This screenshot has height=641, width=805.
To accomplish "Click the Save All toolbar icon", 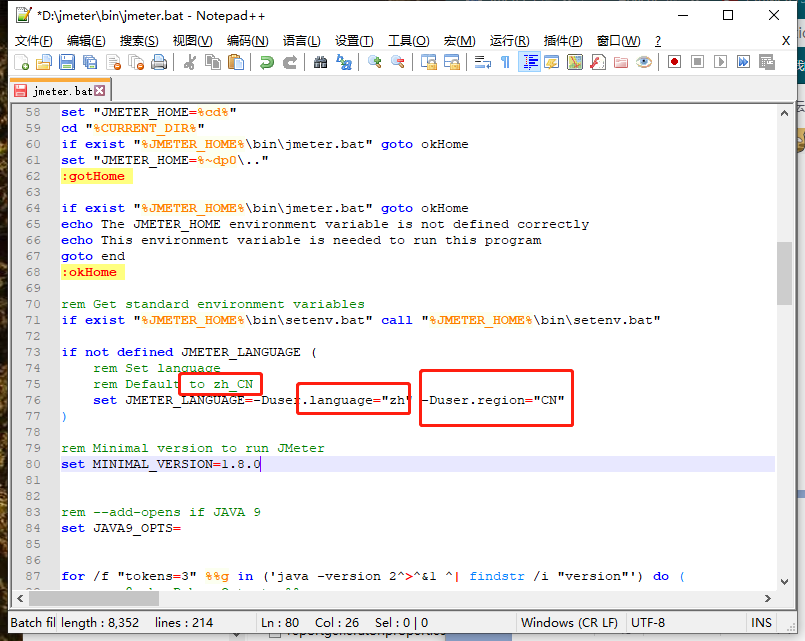I will point(90,62).
